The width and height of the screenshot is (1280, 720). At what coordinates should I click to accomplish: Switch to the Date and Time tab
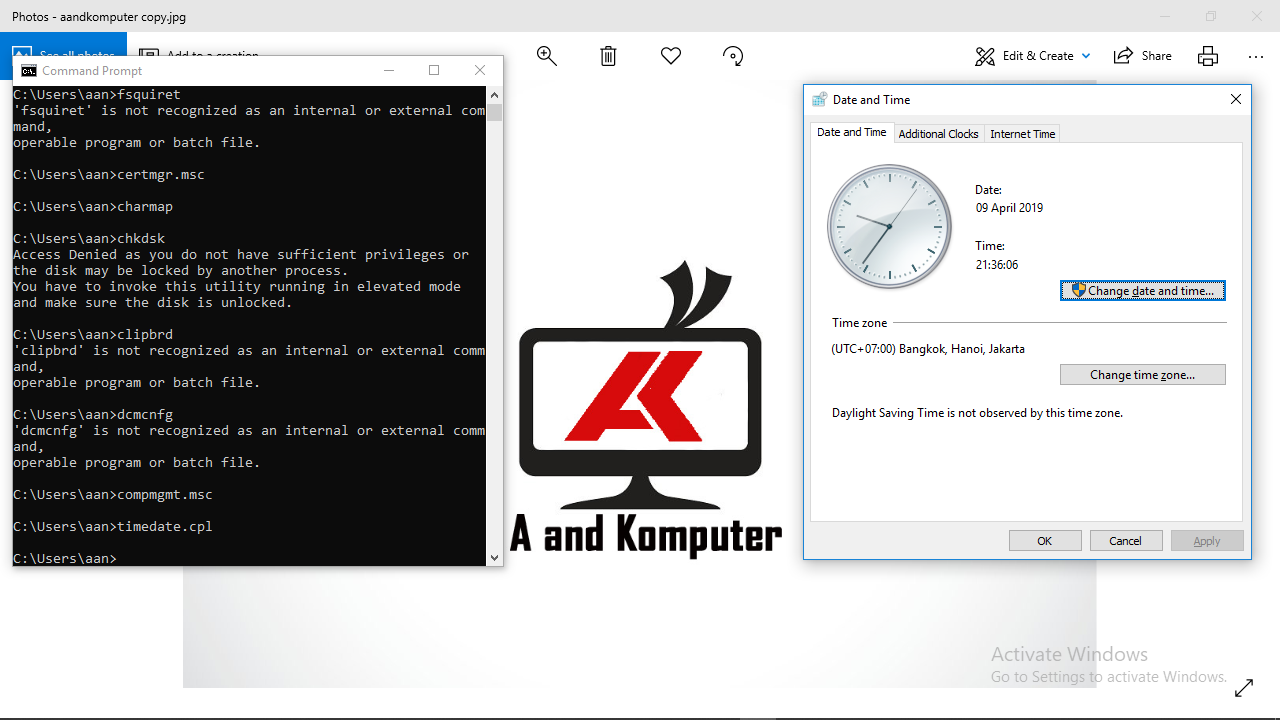pyautogui.click(x=851, y=132)
